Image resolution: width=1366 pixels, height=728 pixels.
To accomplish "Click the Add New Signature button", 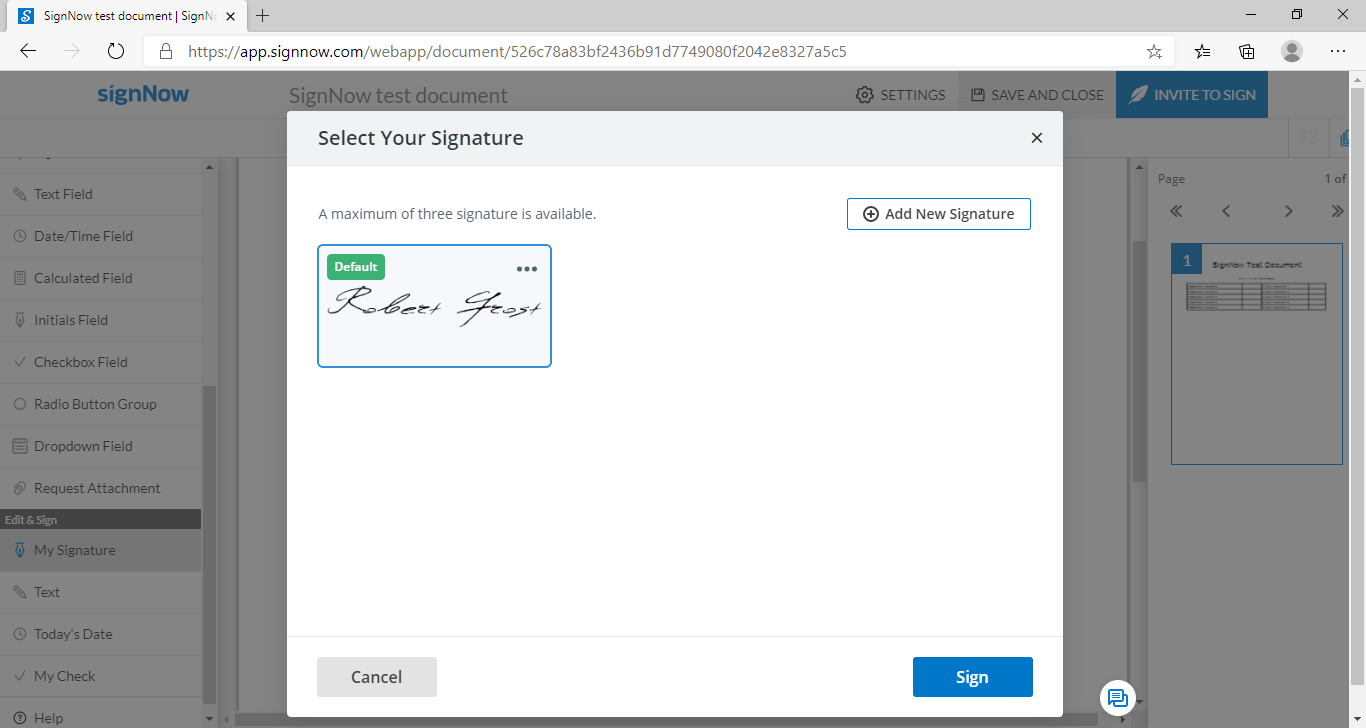I will (938, 213).
